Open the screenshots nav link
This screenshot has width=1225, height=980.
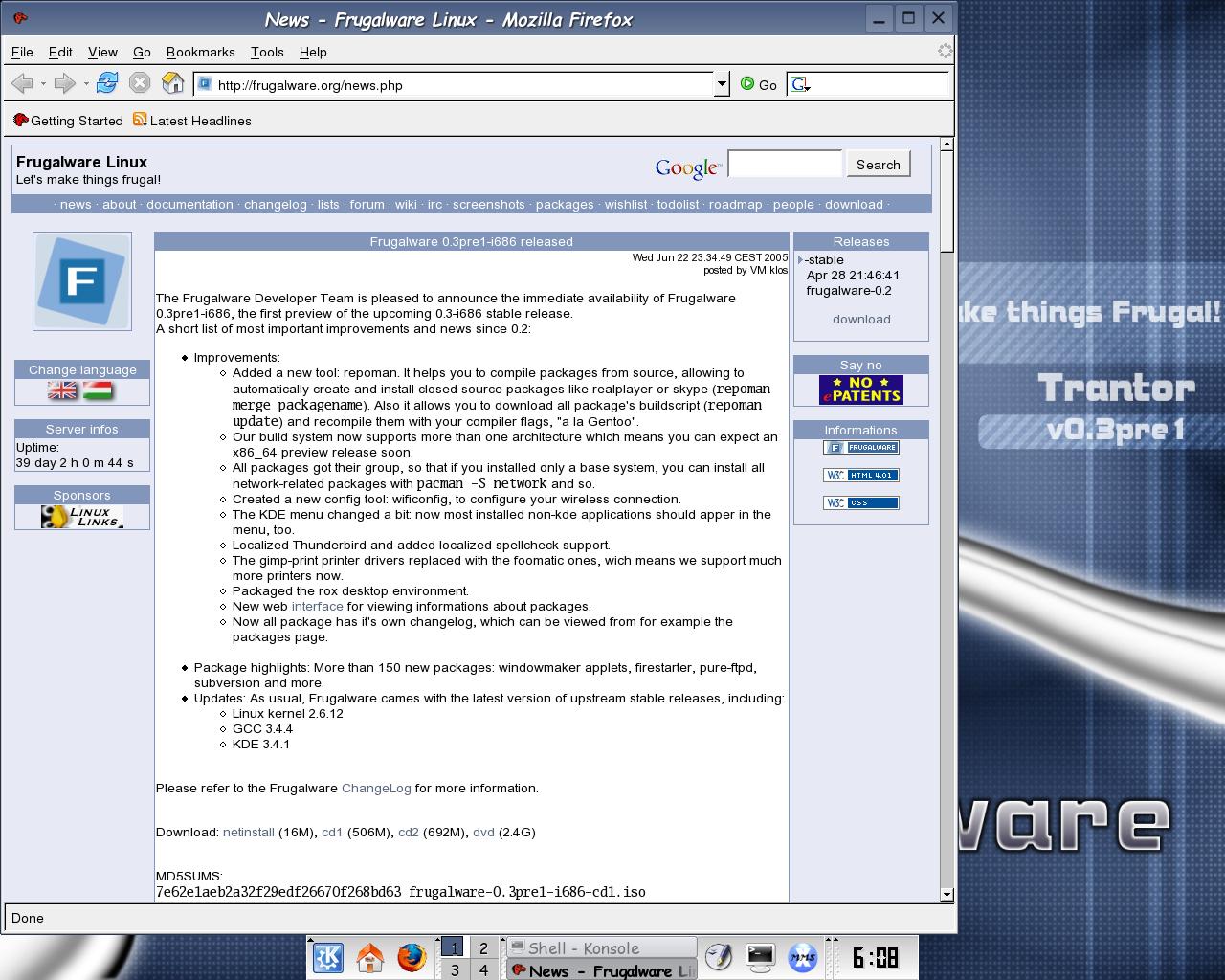pyautogui.click(x=489, y=204)
